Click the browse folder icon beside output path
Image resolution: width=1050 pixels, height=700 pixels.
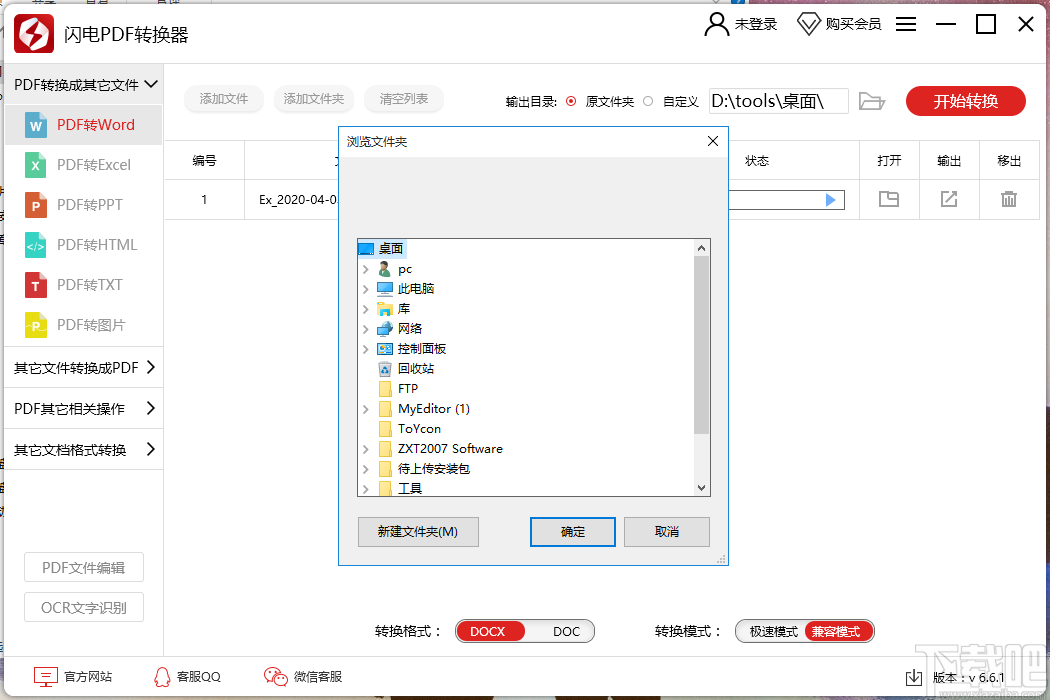click(x=871, y=100)
